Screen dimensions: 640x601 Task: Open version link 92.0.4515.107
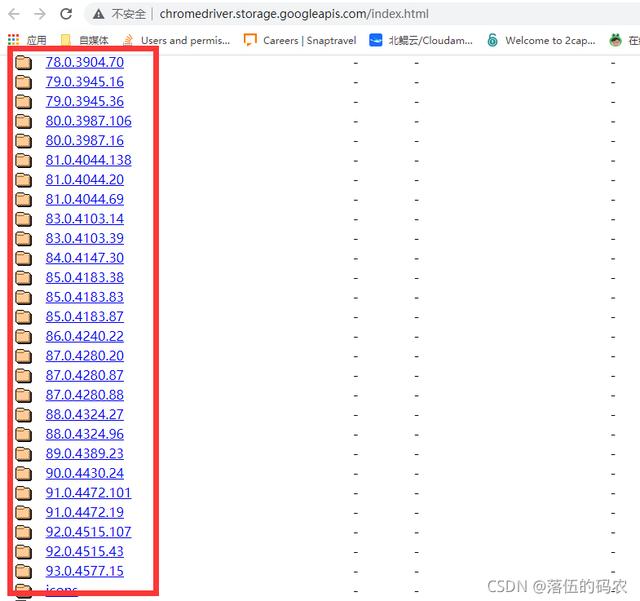(x=89, y=532)
